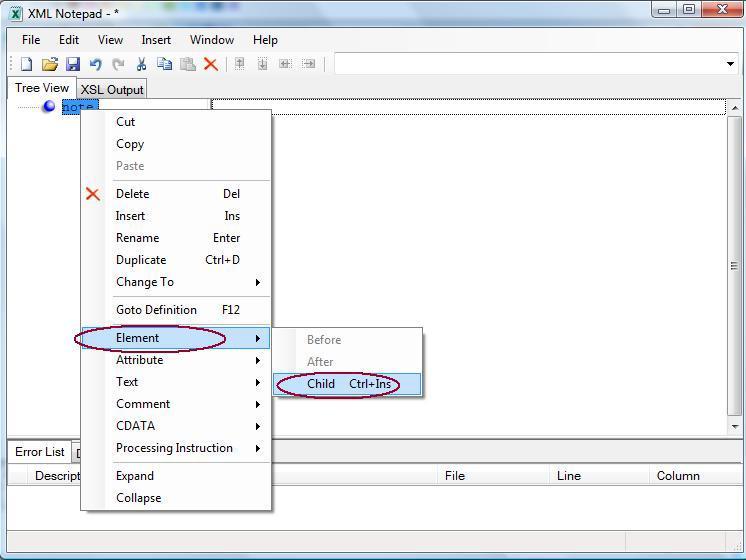Click the Save floppy disk icon
The width and height of the screenshot is (746, 560).
coord(73,64)
